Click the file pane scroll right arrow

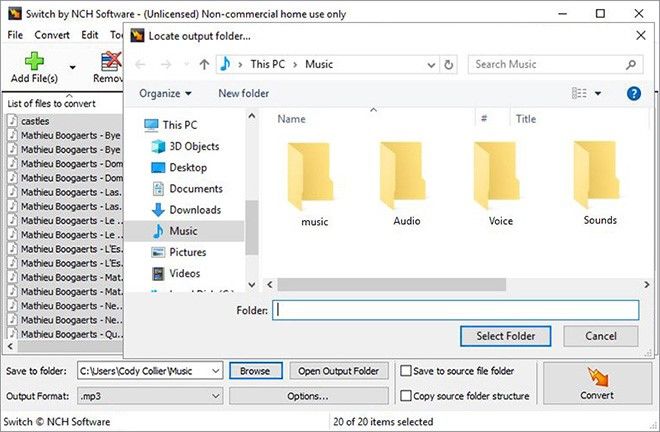pyautogui.click(x=647, y=285)
